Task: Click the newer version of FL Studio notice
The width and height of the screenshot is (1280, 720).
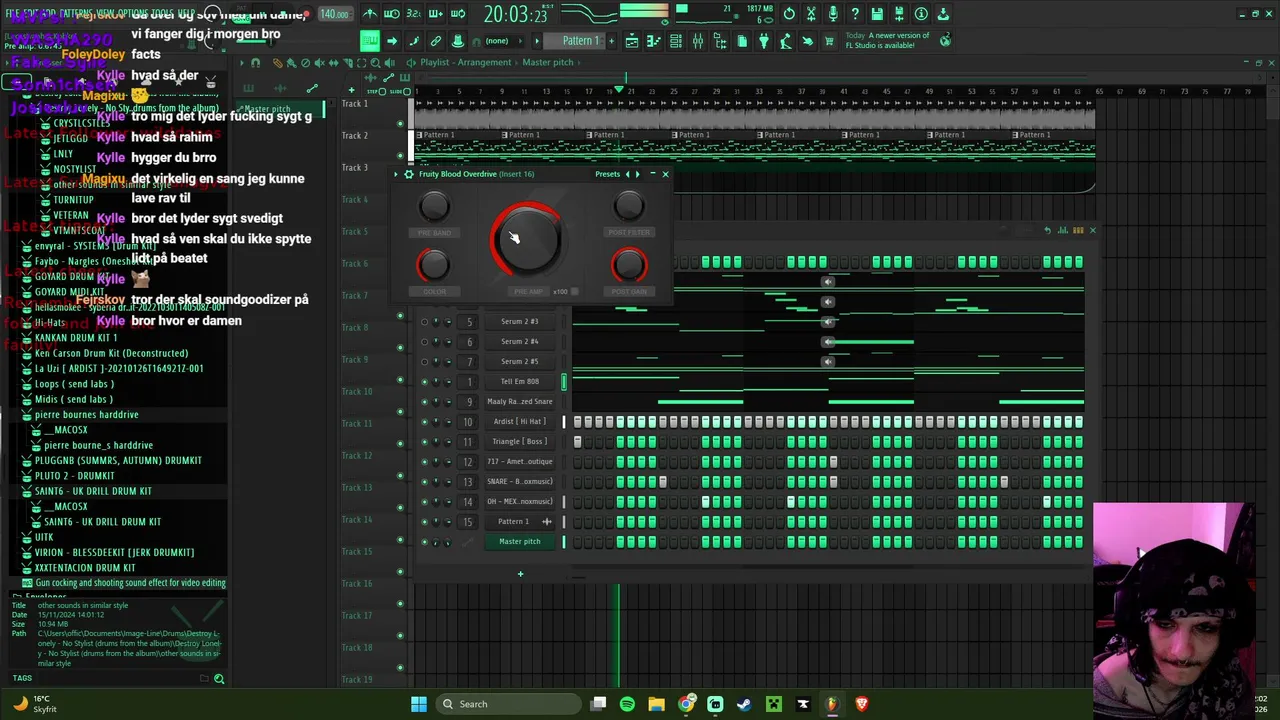Action: pyautogui.click(x=887, y=41)
